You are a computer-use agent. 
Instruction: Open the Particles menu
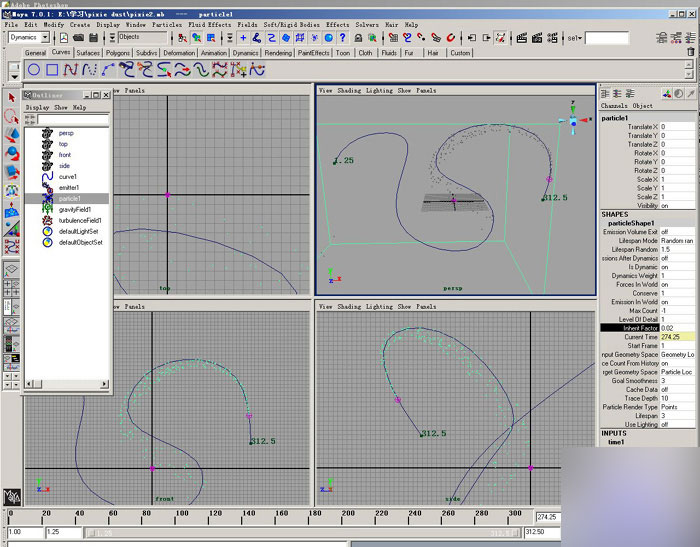[x=165, y=24]
